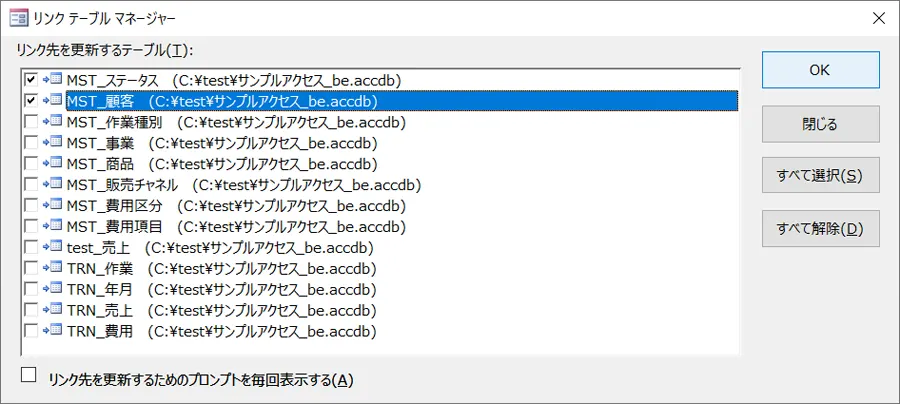Click the linked table icon beside MST_作業種別
Screen dimensions: 900x404
pyautogui.click(x=52, y=121)
